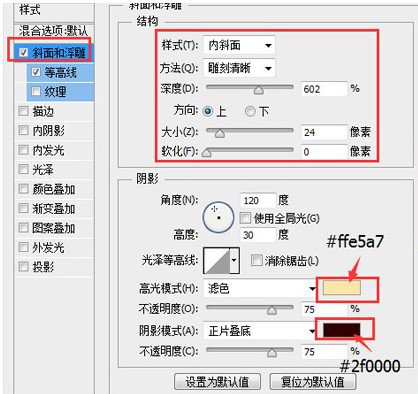The width and height of the screenshot is (418, 394).
Task: Click the shadow 不透明度(C) slider handle
Action: (x=272, y=353)
